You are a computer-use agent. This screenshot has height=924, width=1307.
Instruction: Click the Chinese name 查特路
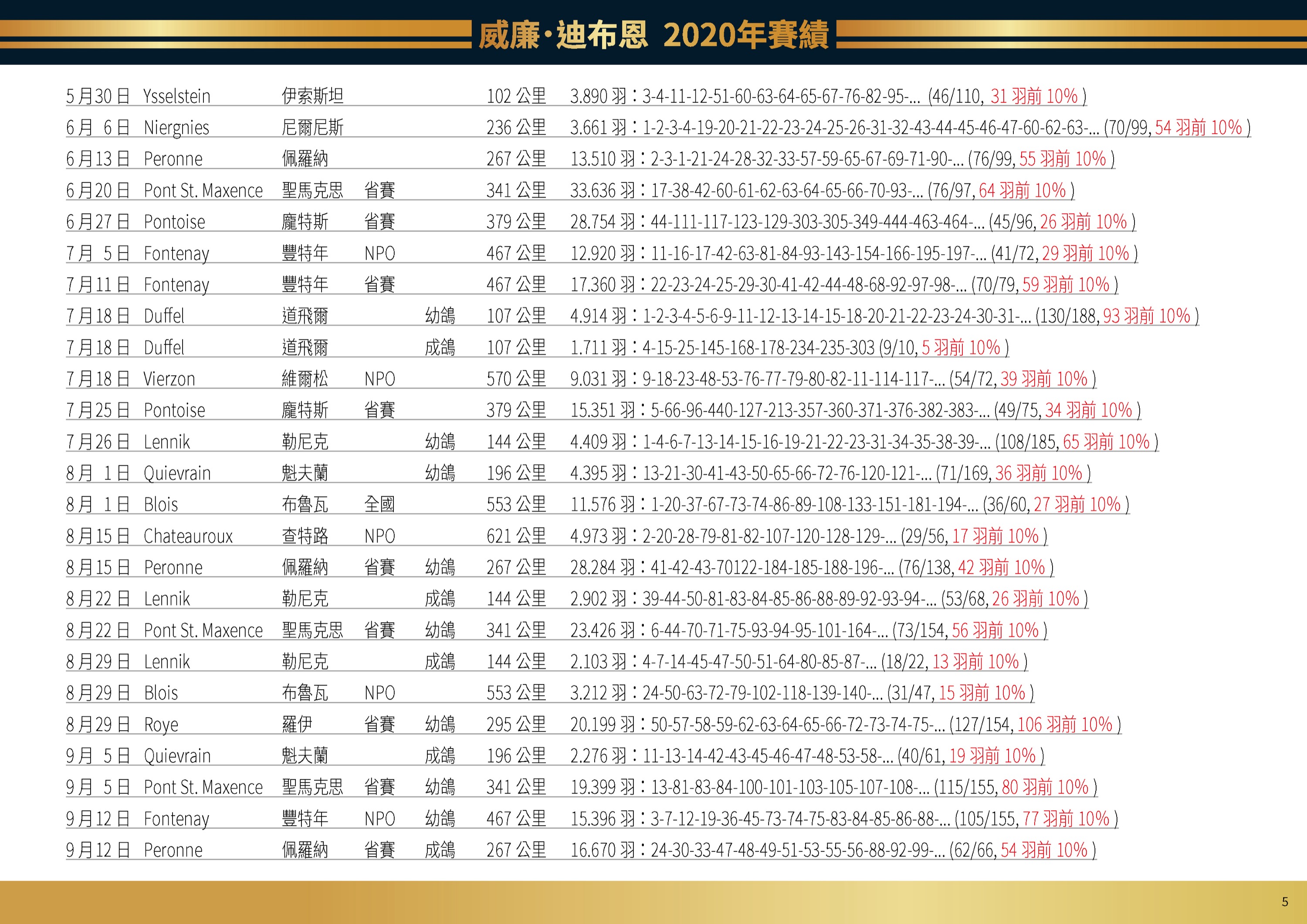(x=305, y=536)
